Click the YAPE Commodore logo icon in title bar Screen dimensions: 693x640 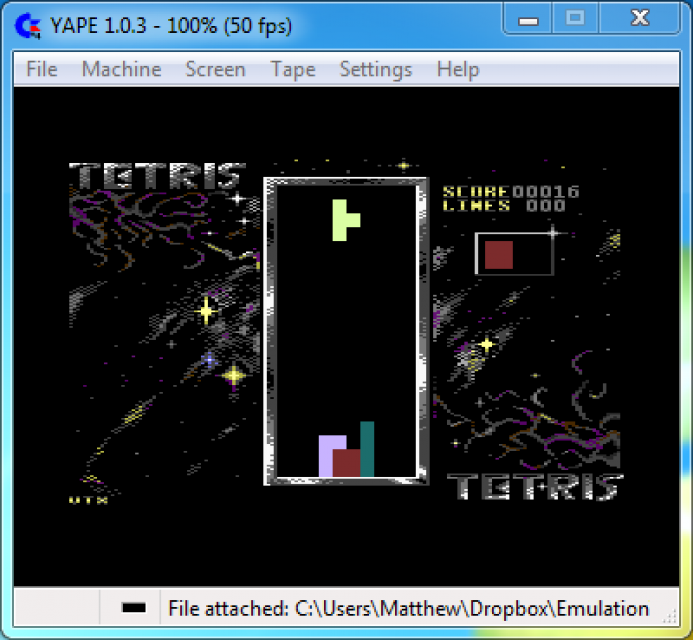tap(27, 26)
